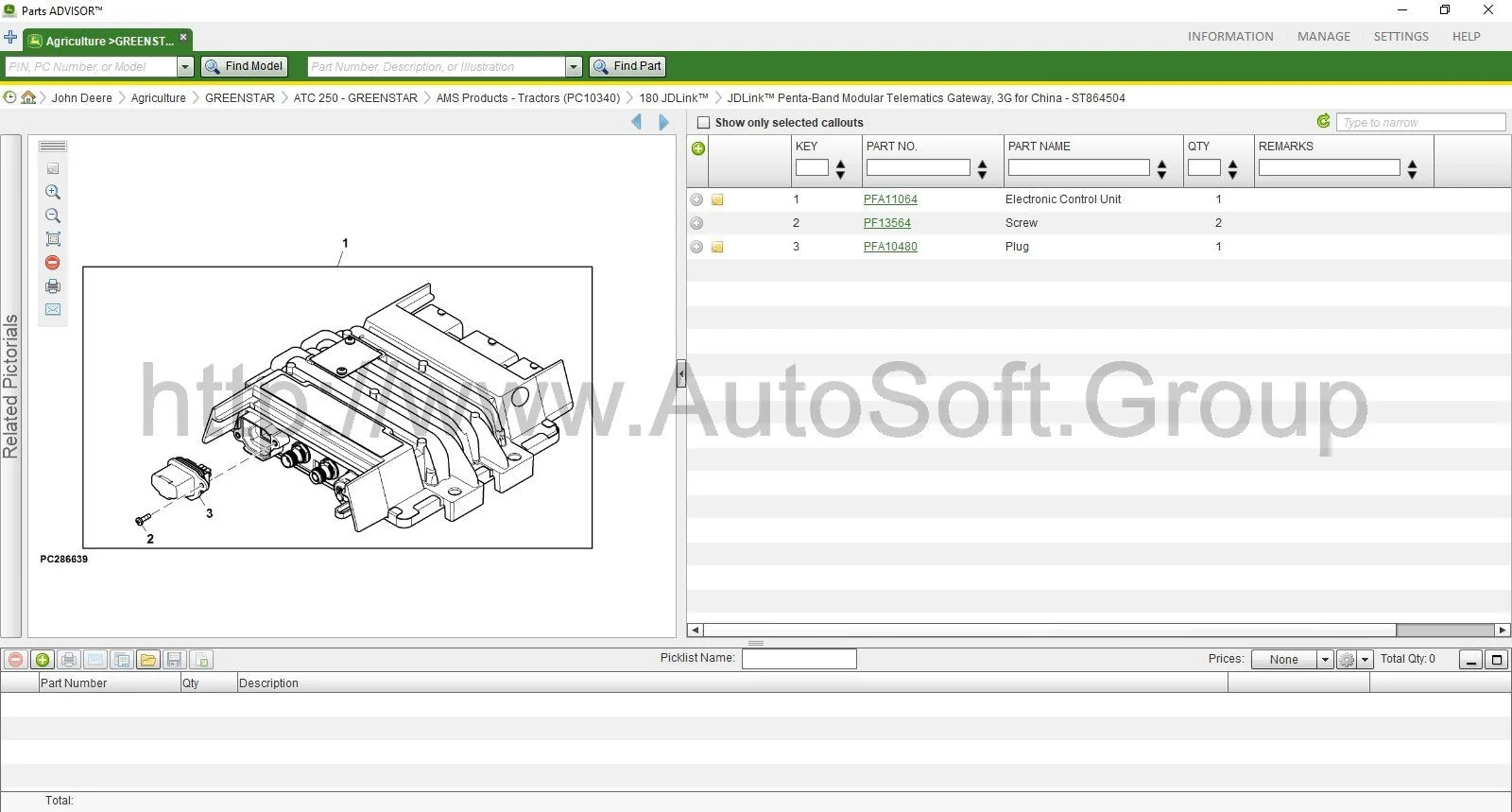
Task: Enable Show only selected callouts
Action: [x=703, y=123]
